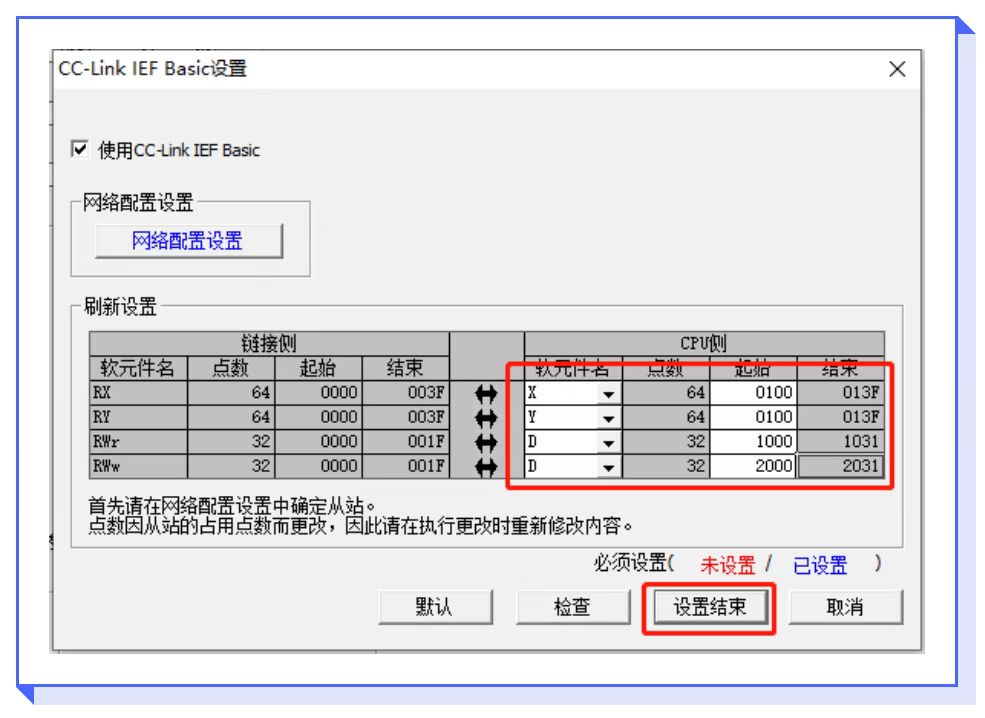Image resolution: width=985 pixels, height=718 pixels.
Task: Click CPU points cell 32 in RWr row
Action: pyautogui.click(x=666, y=442)
